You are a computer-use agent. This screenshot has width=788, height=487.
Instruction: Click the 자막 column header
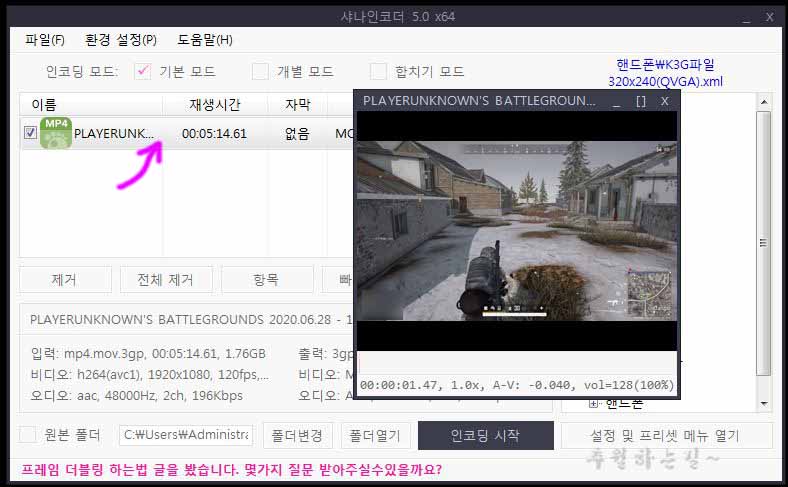click(298, 105)
